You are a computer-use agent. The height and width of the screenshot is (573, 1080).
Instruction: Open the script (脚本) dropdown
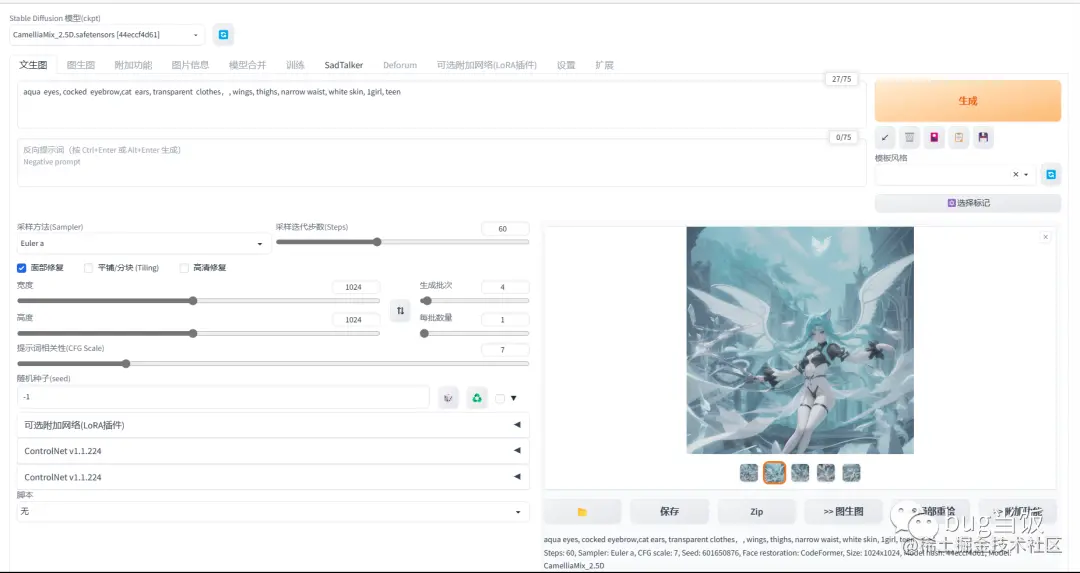[x=273, y=512]
